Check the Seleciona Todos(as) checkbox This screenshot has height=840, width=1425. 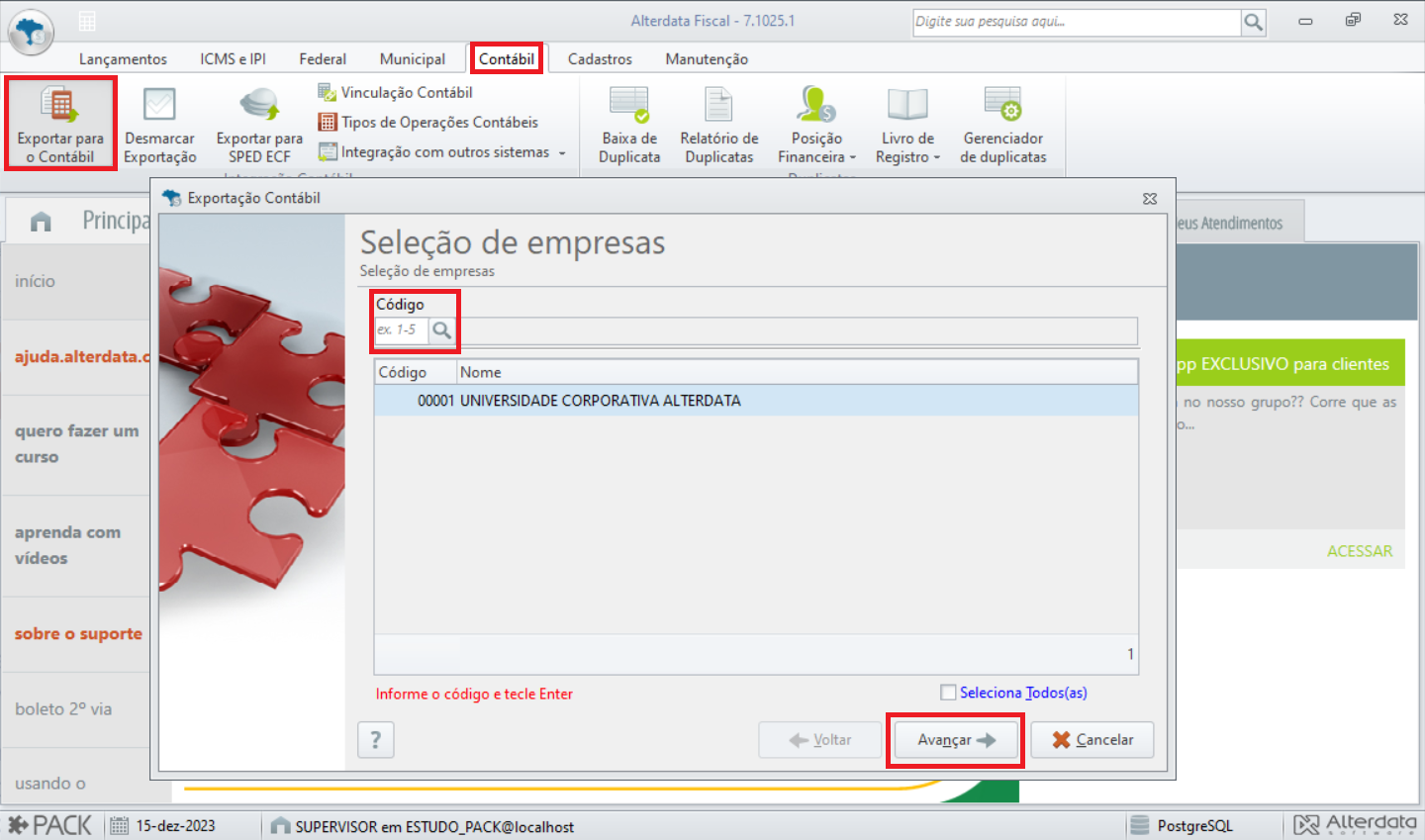tap(948, 693)
